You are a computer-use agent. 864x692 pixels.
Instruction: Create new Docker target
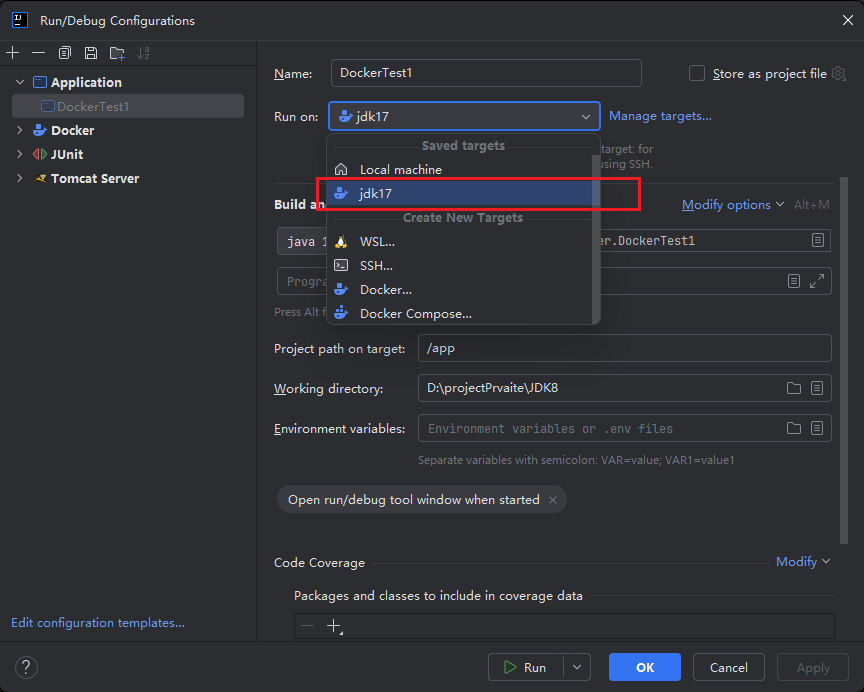[x=460, y=289]
